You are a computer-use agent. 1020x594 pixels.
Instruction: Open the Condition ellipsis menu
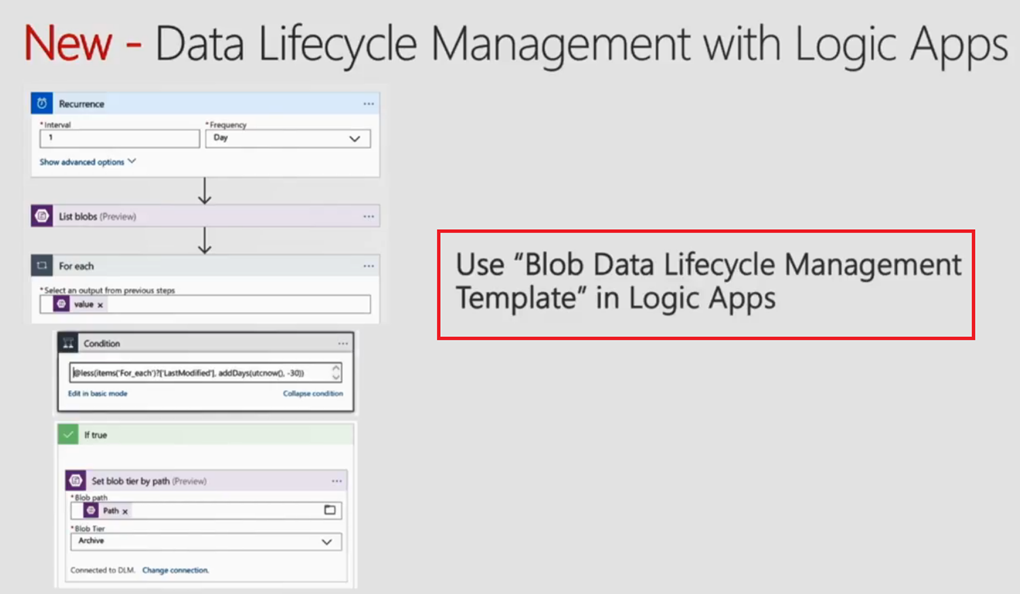[x=343, y=344]
